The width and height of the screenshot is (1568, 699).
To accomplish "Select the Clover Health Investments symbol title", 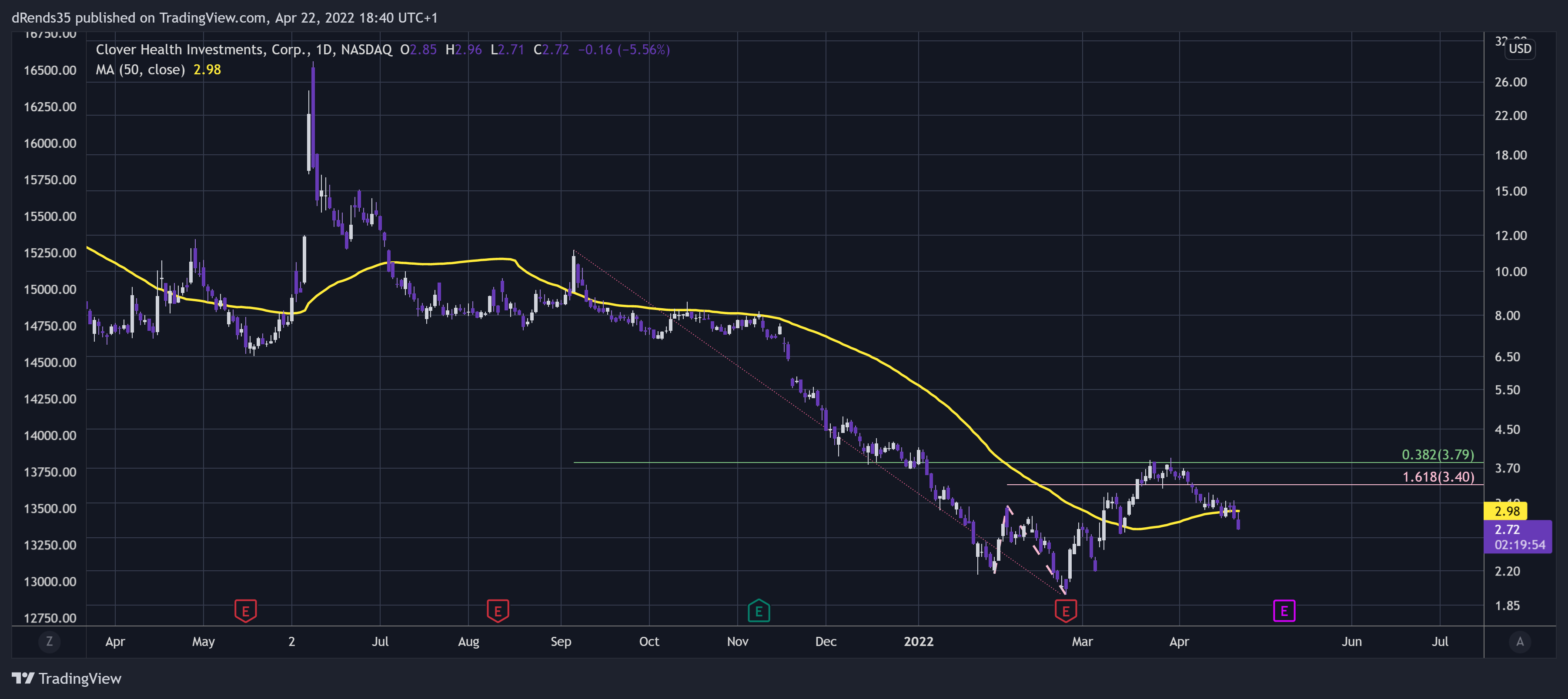I will pos(244,49).
